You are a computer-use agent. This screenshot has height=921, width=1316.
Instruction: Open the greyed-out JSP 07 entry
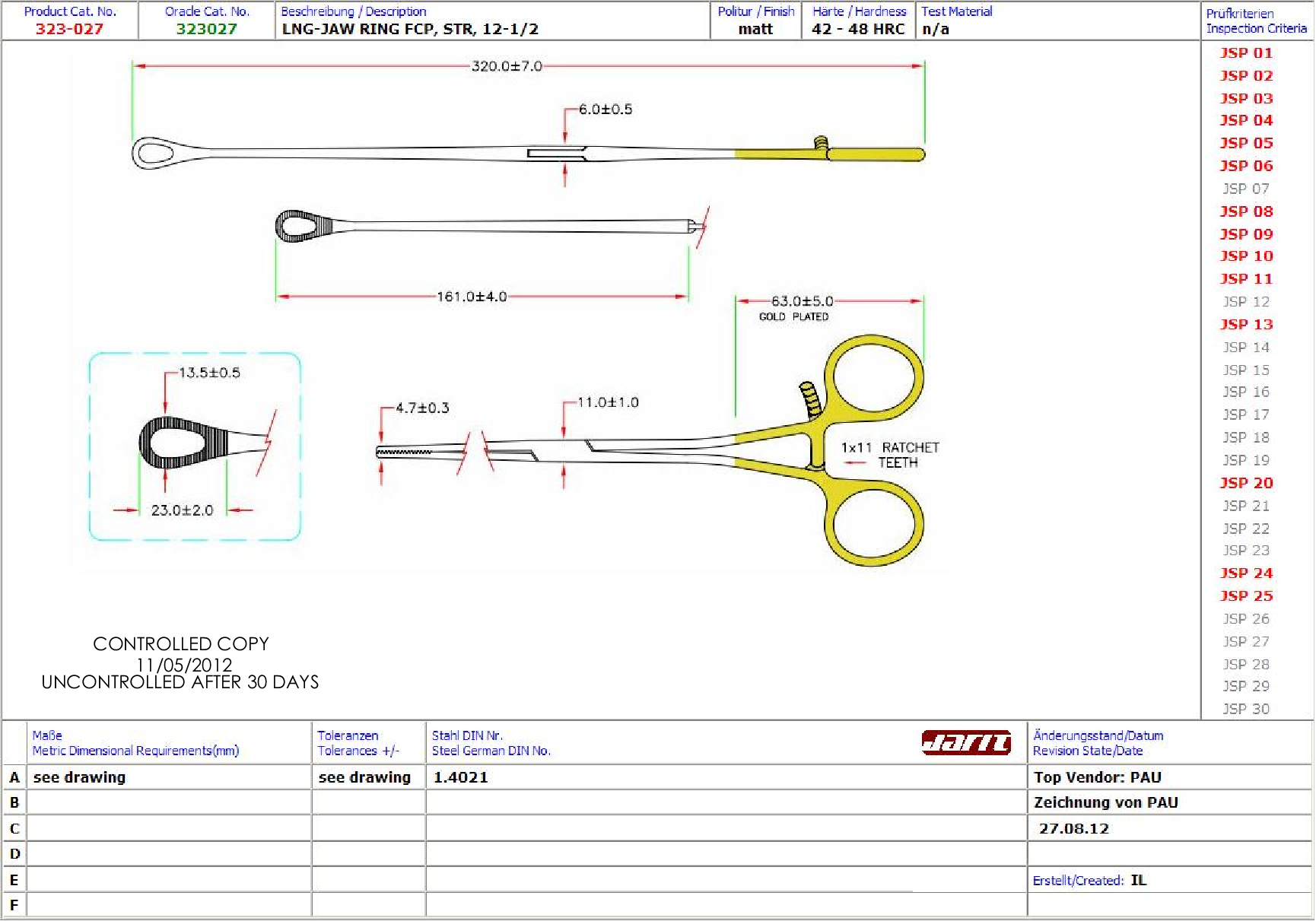(1245, 189)
